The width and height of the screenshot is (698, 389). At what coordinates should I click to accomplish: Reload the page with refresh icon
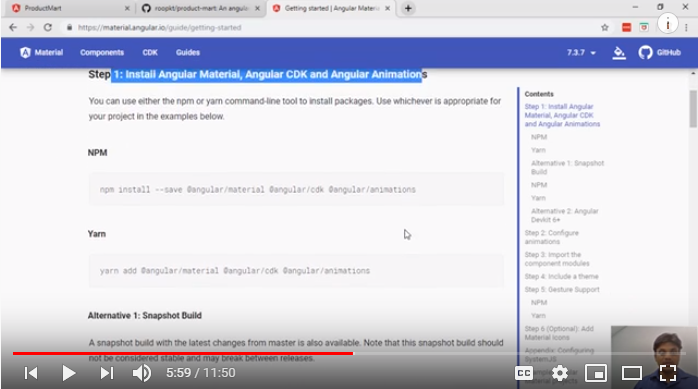[x=48, y=28]
